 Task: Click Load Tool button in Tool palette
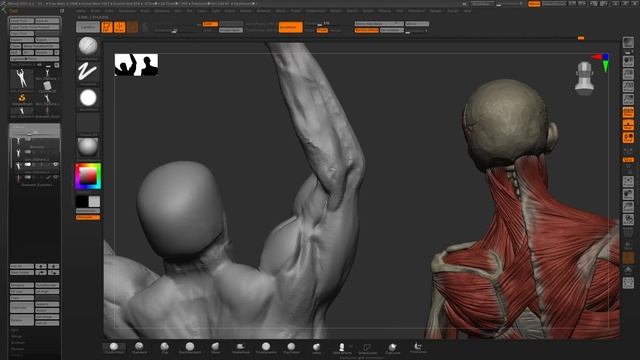pyautogui.click(x=22, y=20)
